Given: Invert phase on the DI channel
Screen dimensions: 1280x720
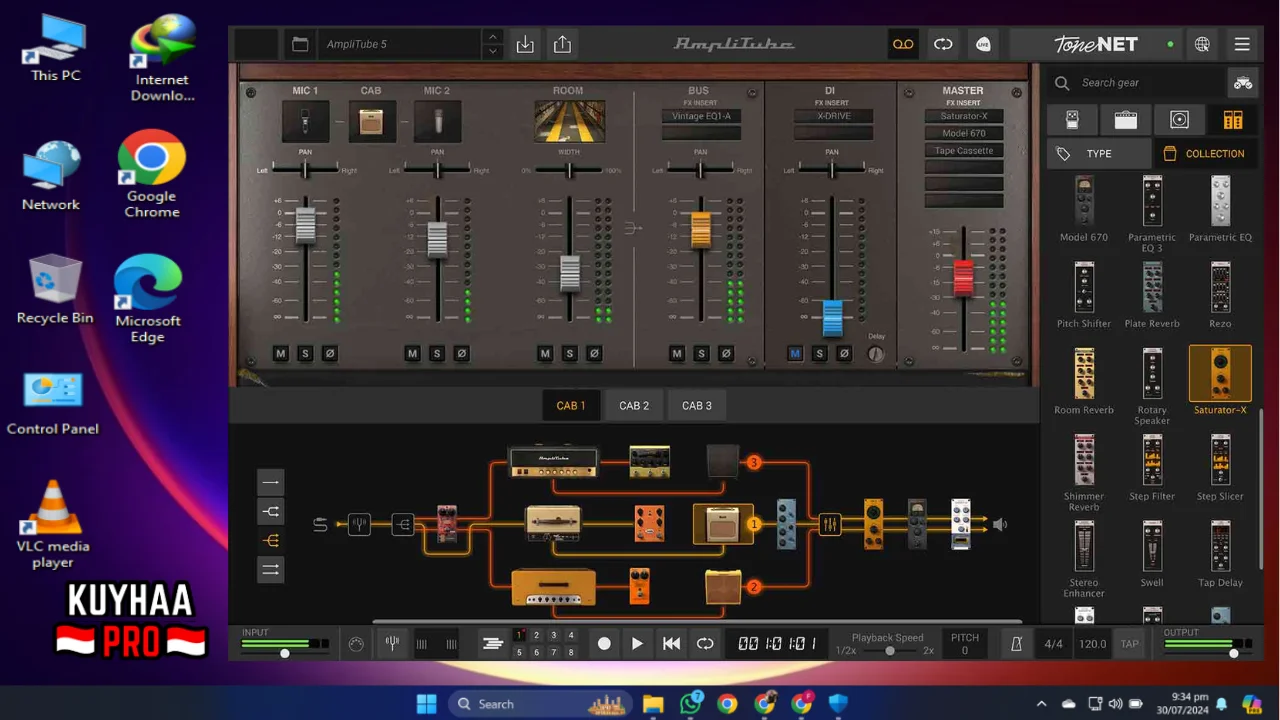Looking at the screenshot, I should pyautogui.click(x=844, y=353).
